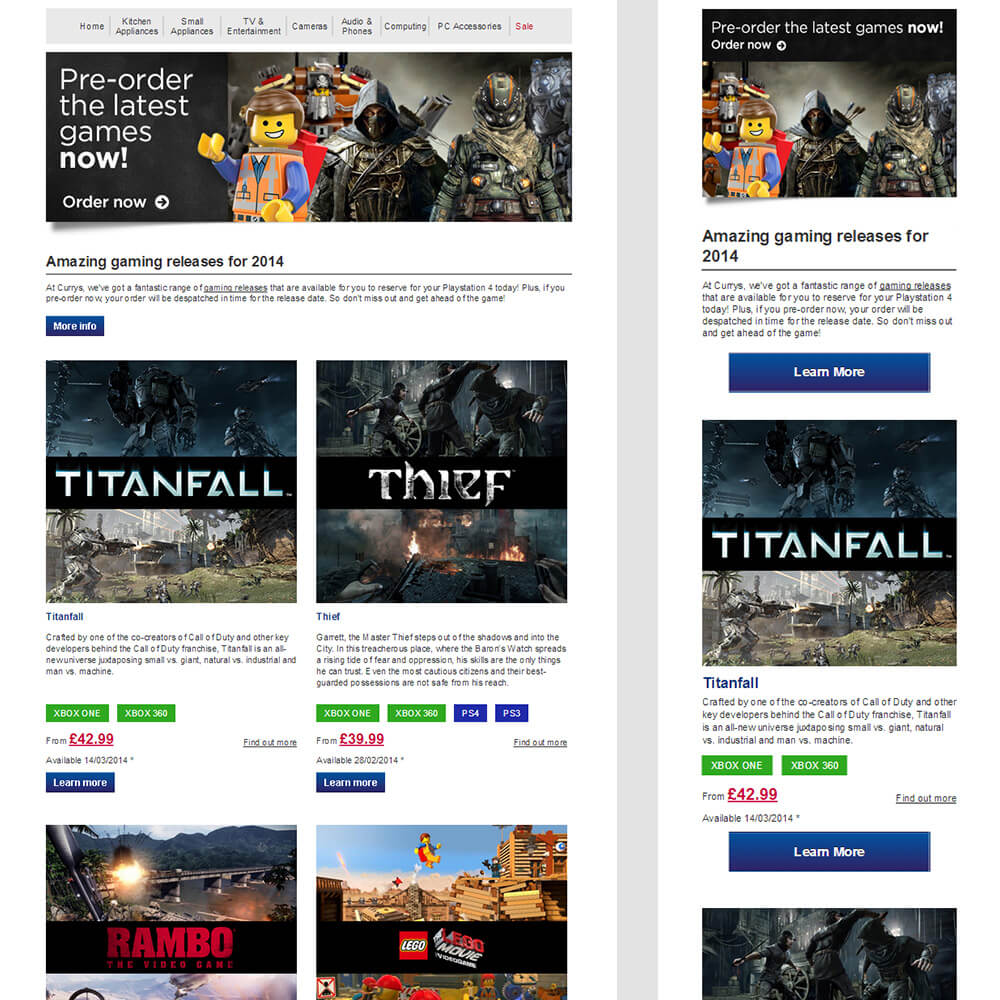1000x1000 pixels.
Task: Click the Thief title link
Action: click(328, 617)
